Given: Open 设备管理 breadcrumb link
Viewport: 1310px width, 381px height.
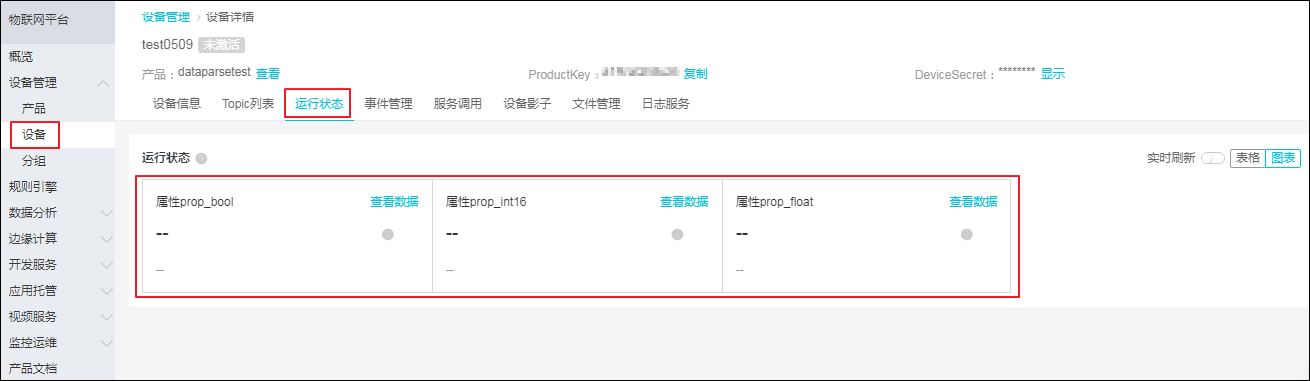Looking at the screenshot, I should (x=166, y=17).
